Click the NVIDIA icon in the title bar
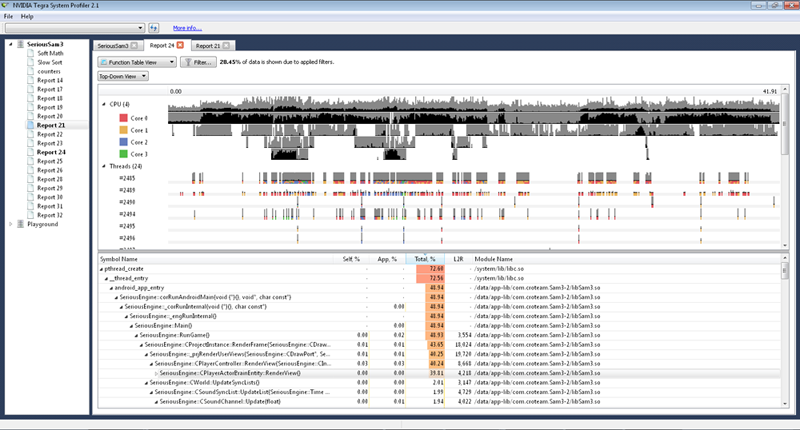 pos(5,5)
